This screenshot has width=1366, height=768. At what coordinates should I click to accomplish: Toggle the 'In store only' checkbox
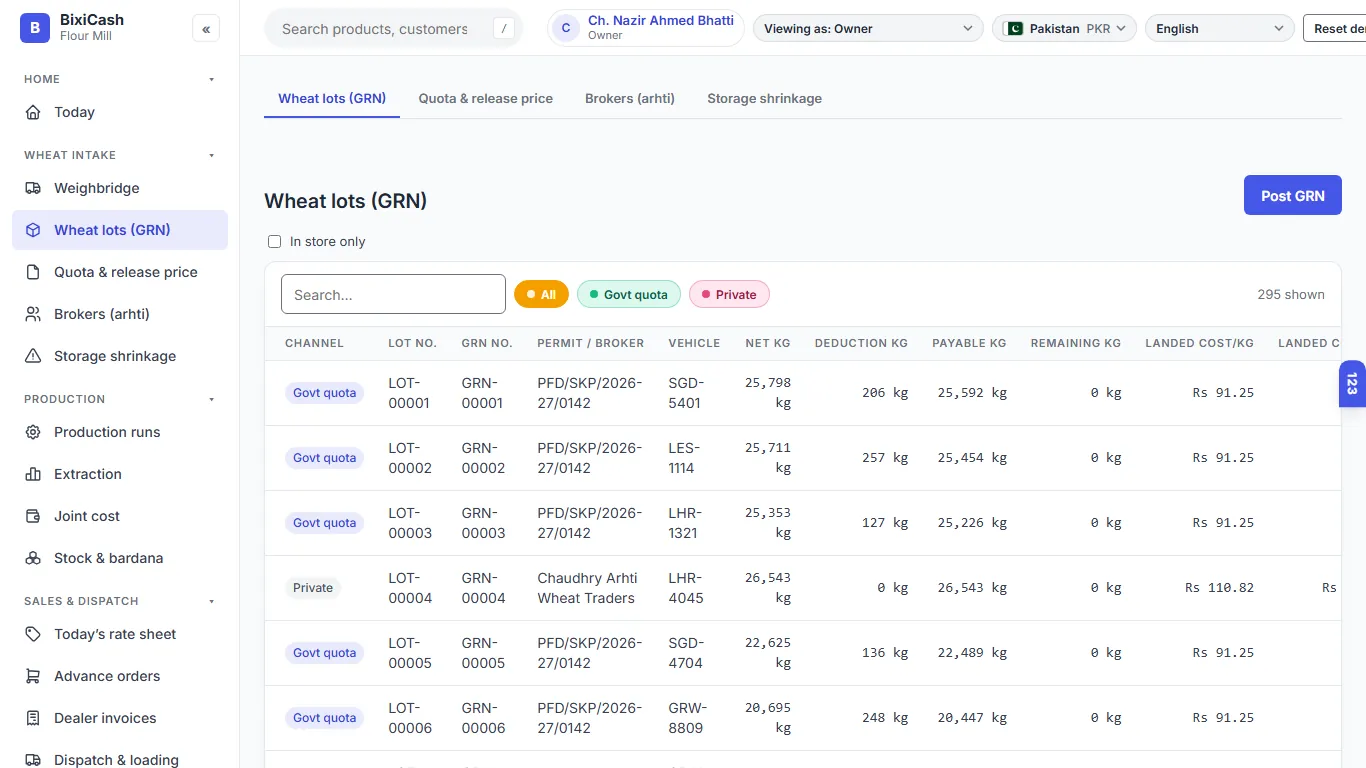click(275, 242)
